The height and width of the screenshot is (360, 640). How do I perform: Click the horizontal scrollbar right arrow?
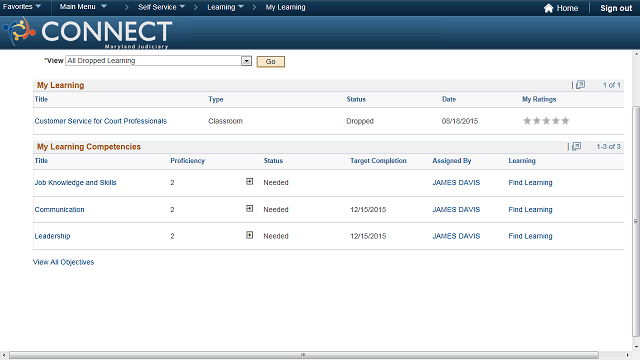pyautogui.click(x=628, y=355)
